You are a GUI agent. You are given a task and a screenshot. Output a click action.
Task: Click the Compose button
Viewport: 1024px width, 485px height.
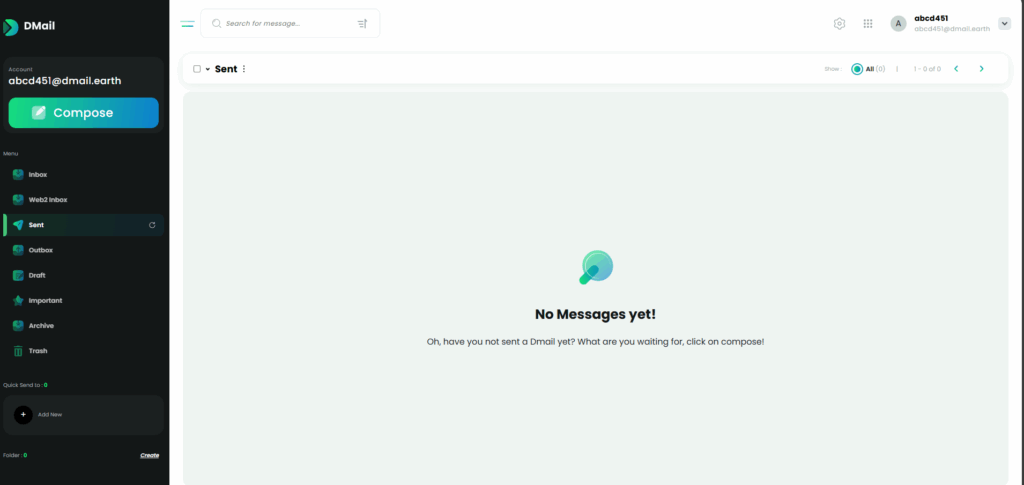tap(83, 113)
